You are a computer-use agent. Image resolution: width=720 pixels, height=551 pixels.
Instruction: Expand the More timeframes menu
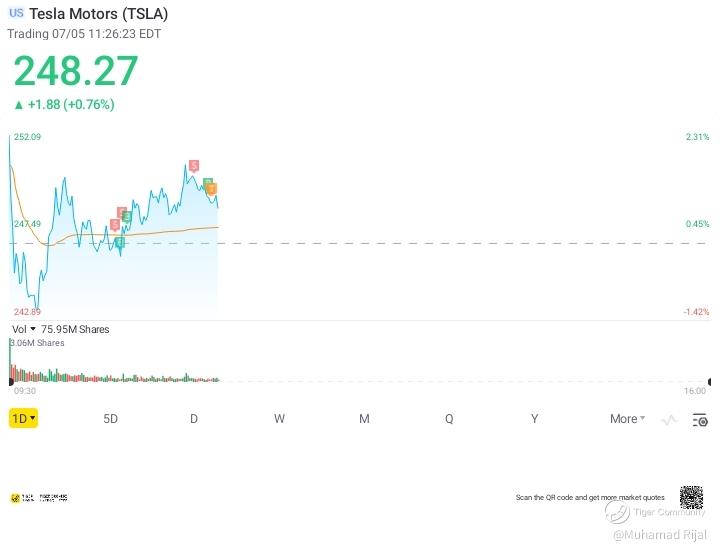(627, 419)
